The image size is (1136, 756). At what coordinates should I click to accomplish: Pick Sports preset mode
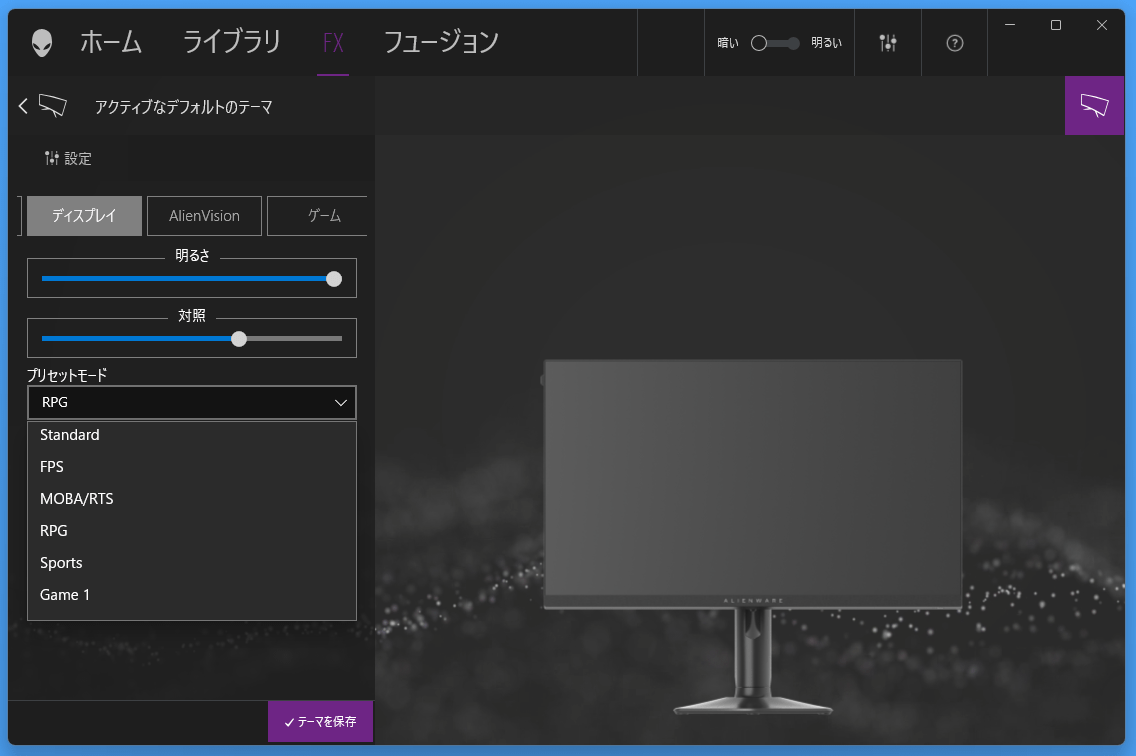click(x=192, y=562)
